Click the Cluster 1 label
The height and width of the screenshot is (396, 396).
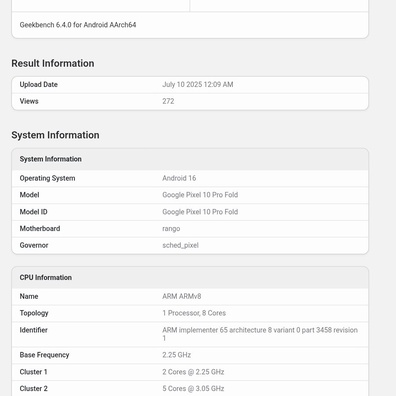pyautogui.click(x=33, y=372)
